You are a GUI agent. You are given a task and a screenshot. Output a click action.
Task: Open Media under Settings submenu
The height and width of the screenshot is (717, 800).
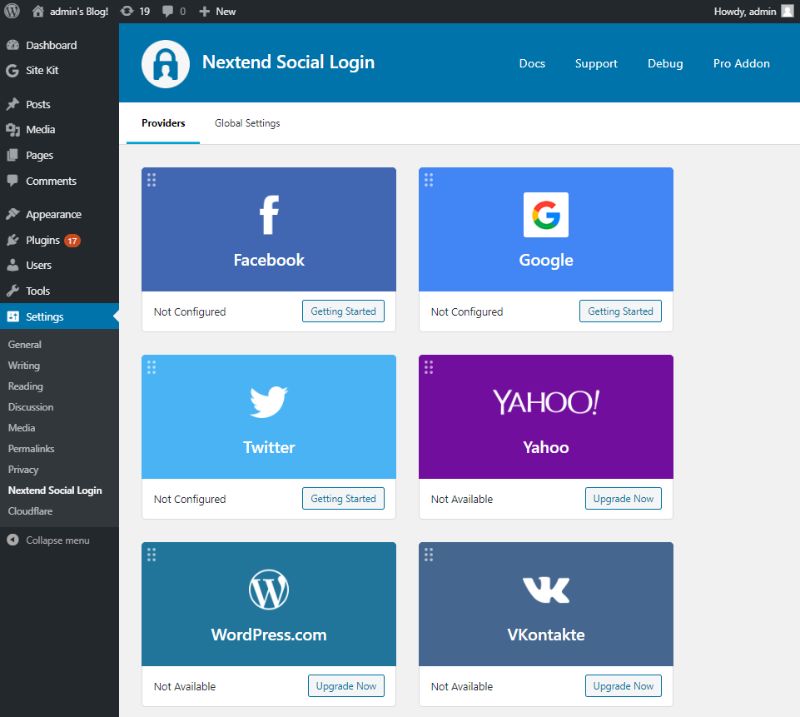coord(21,428)
